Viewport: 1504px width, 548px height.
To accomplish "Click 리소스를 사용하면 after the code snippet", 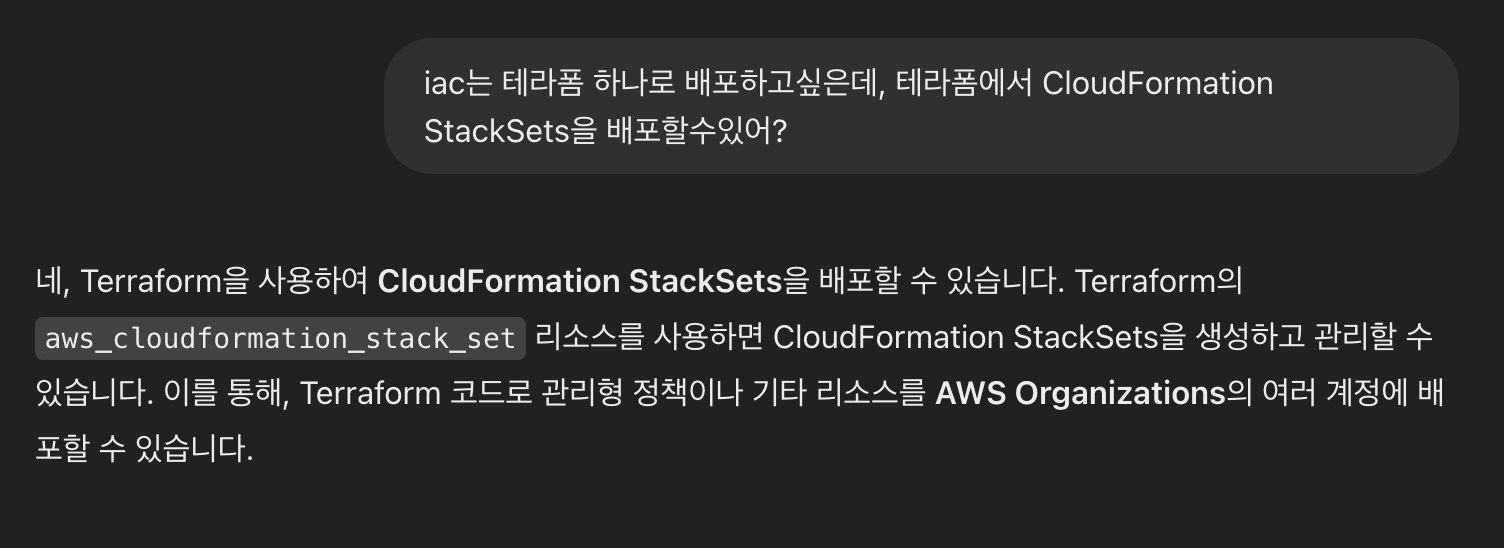I will click(649, 338).
